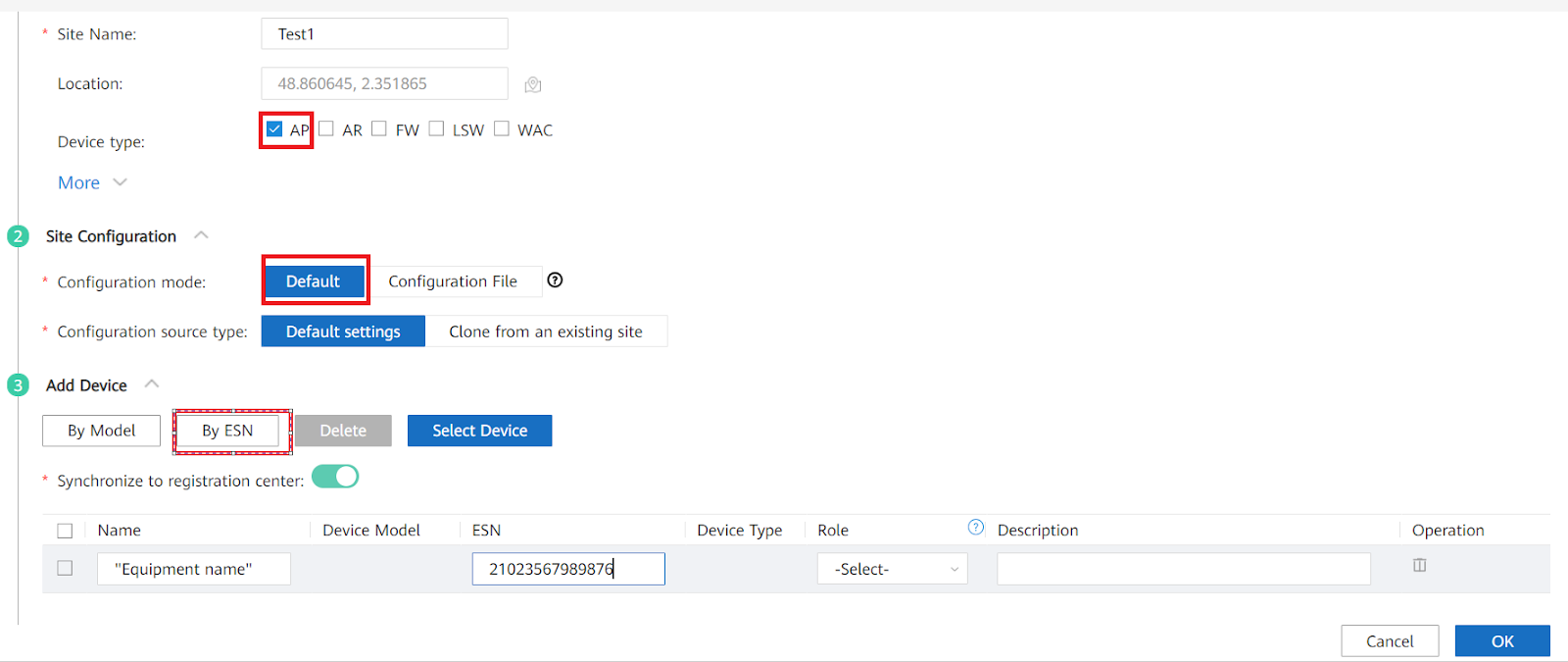Choose Clone from an existing site
Screen dimensions: 1568x662
[546, 331]
